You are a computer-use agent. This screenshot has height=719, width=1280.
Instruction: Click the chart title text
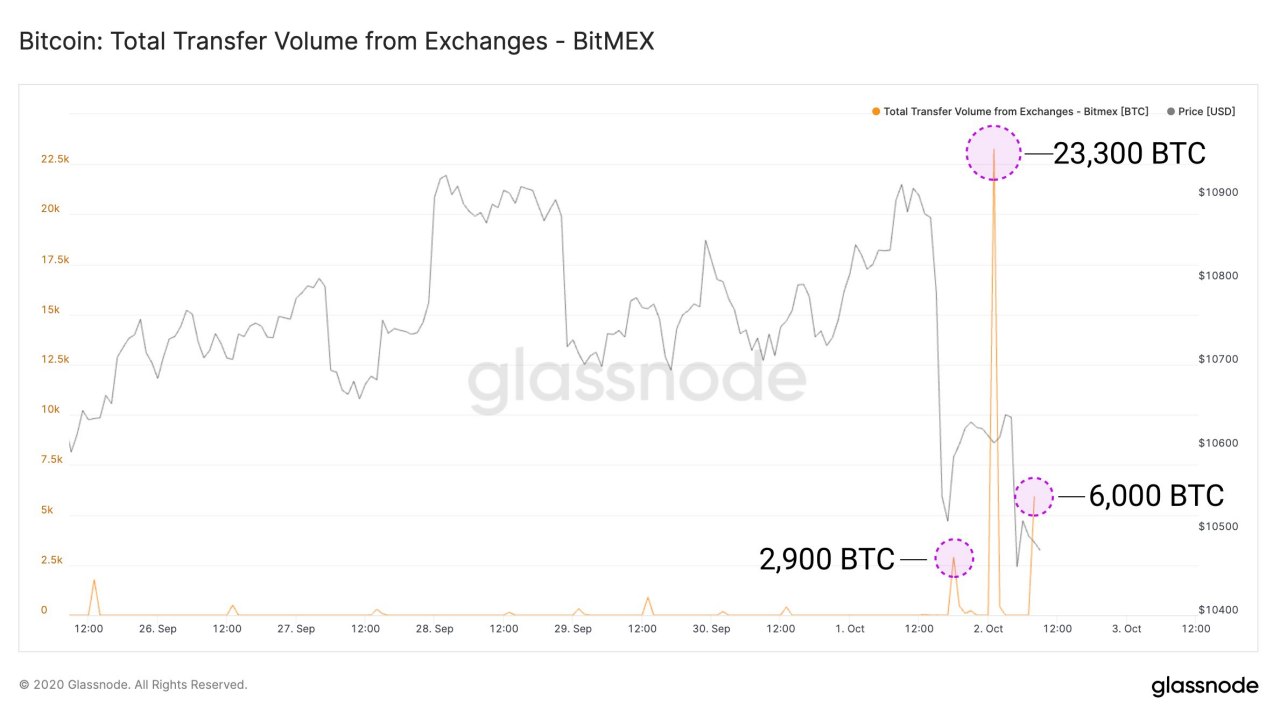[337, 42]
